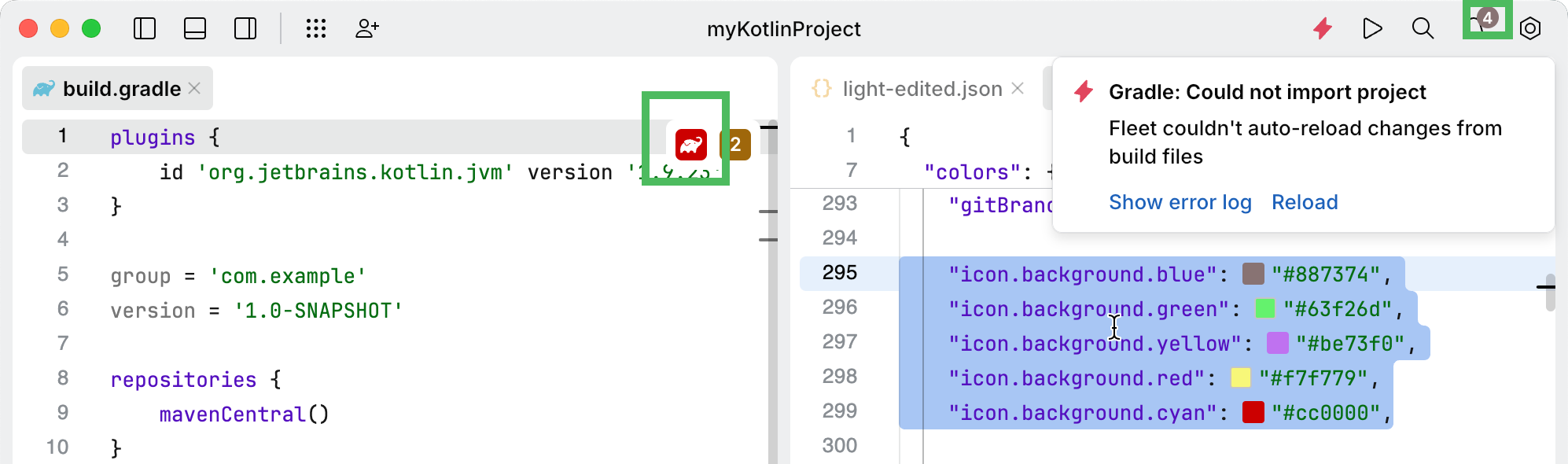Click the red #cc0000 color swatch

coord(1253,412)
